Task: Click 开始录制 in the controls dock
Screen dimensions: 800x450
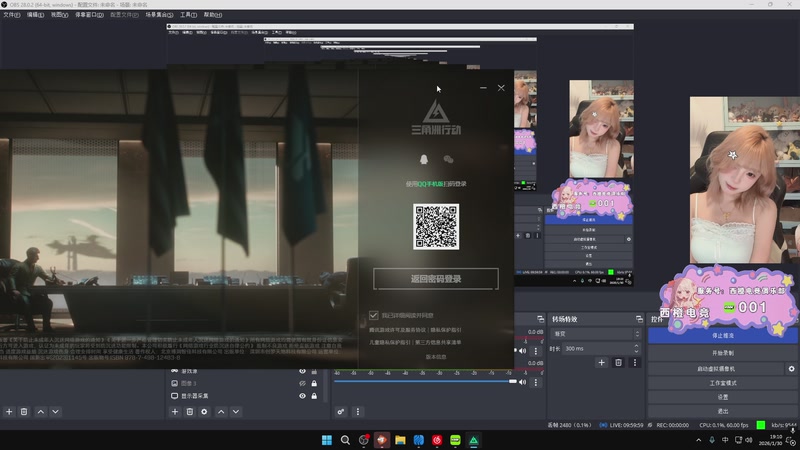Action: [722, 353]
